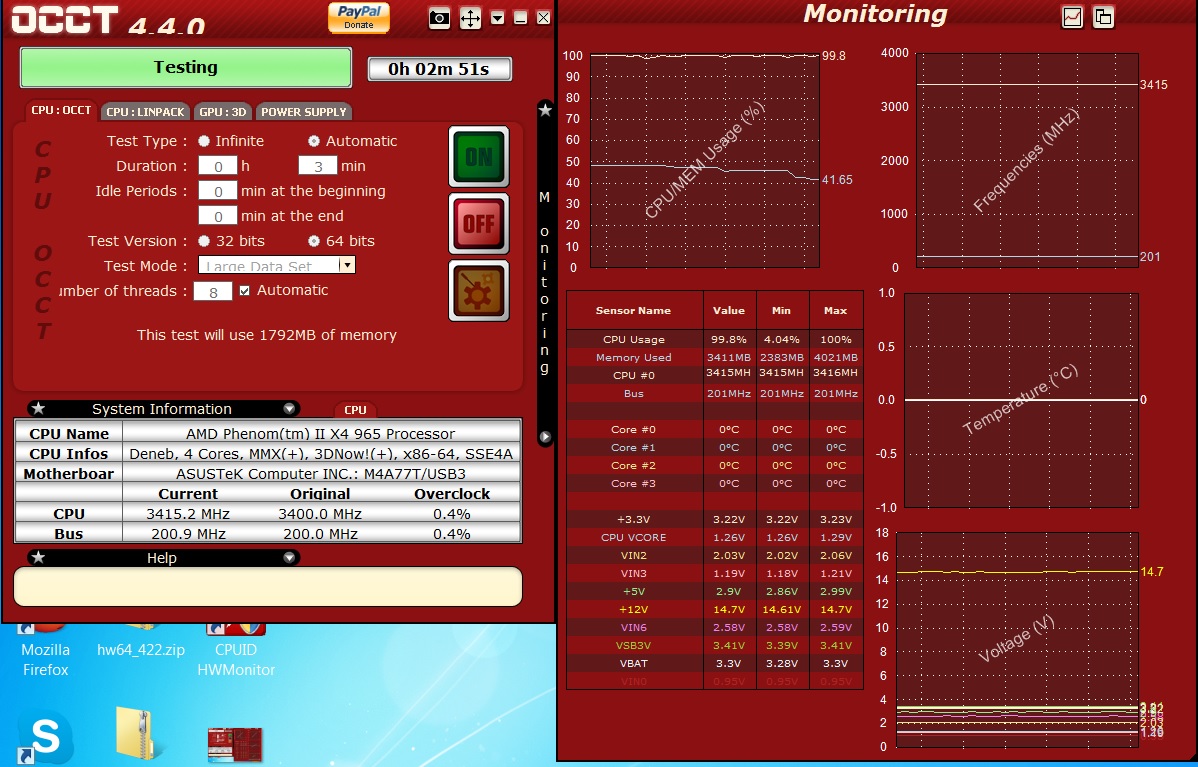
Task: Select the 64 bits test version
Action: pyautogui.click(x=313, y=241)
